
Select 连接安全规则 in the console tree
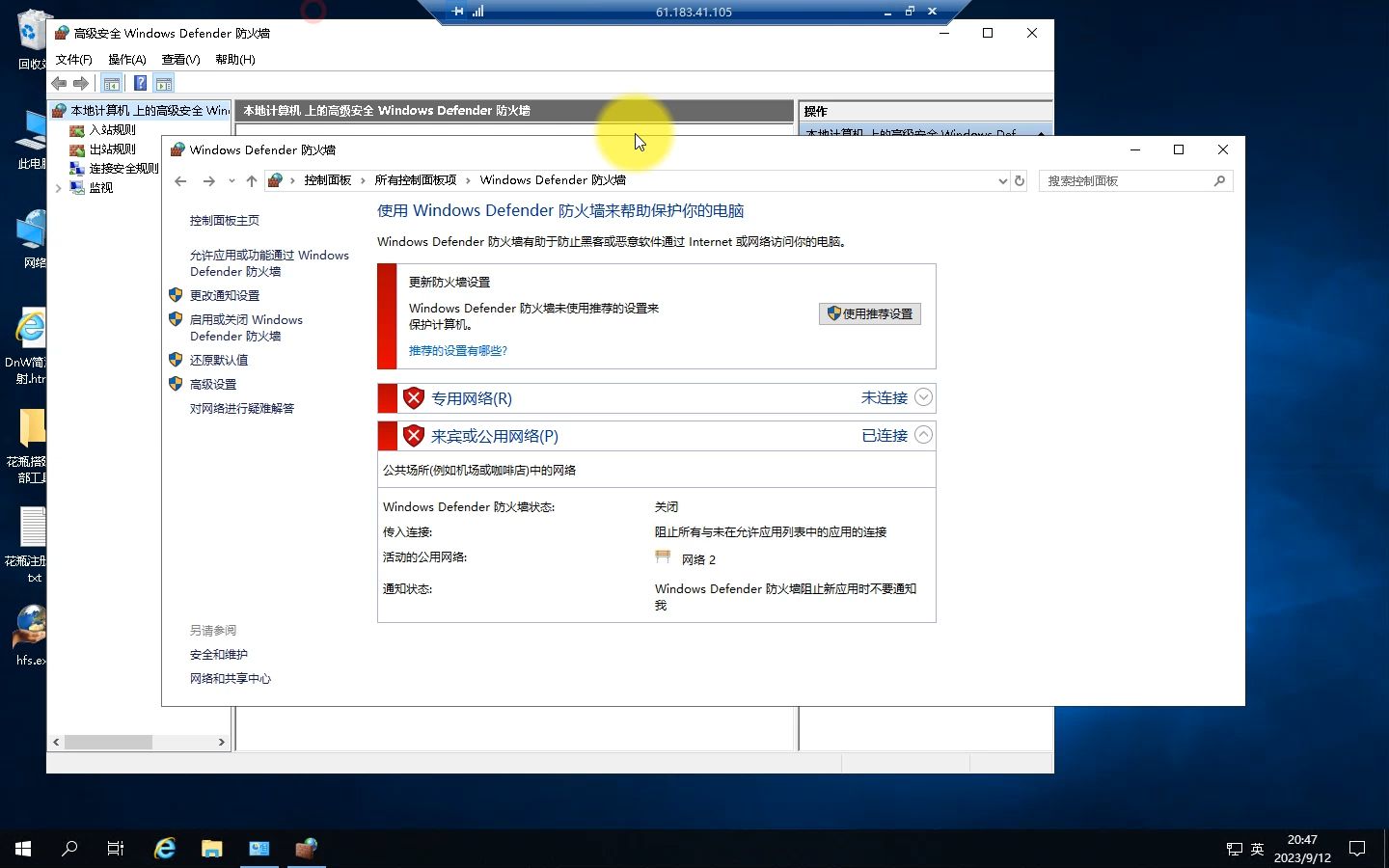[123, 168]
